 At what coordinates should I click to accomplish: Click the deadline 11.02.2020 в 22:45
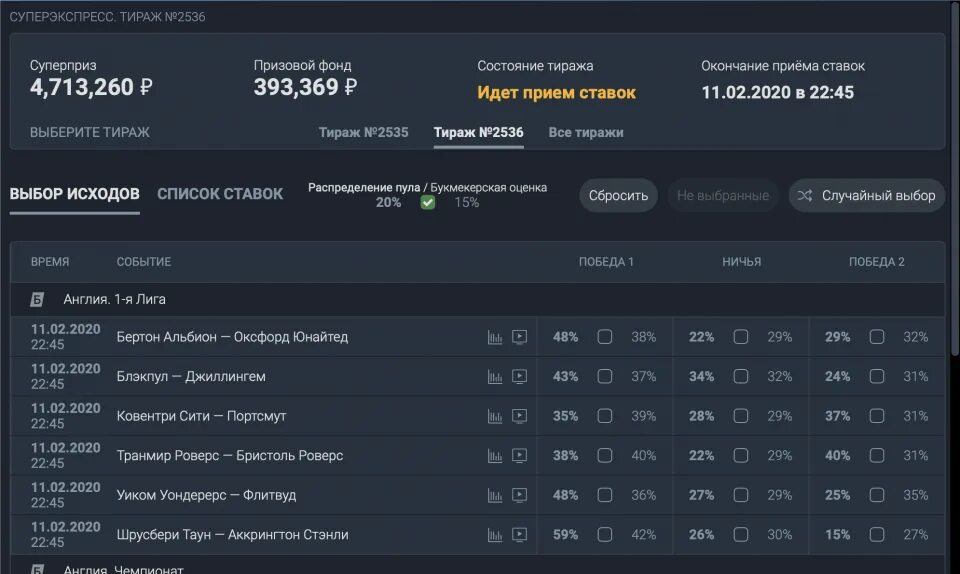(778, 92)
